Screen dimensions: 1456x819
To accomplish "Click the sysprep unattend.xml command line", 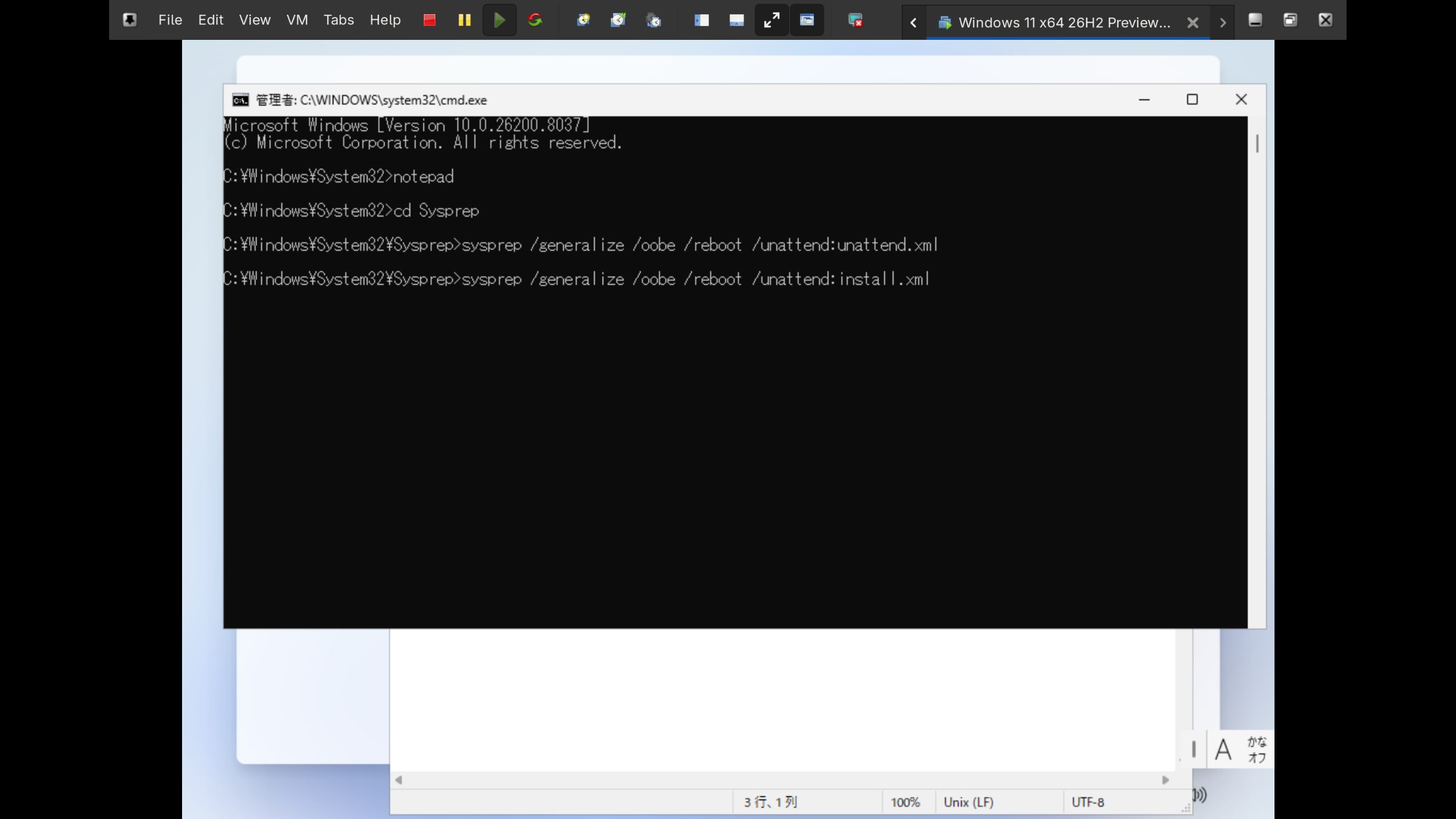I will [x=581, y=245].
